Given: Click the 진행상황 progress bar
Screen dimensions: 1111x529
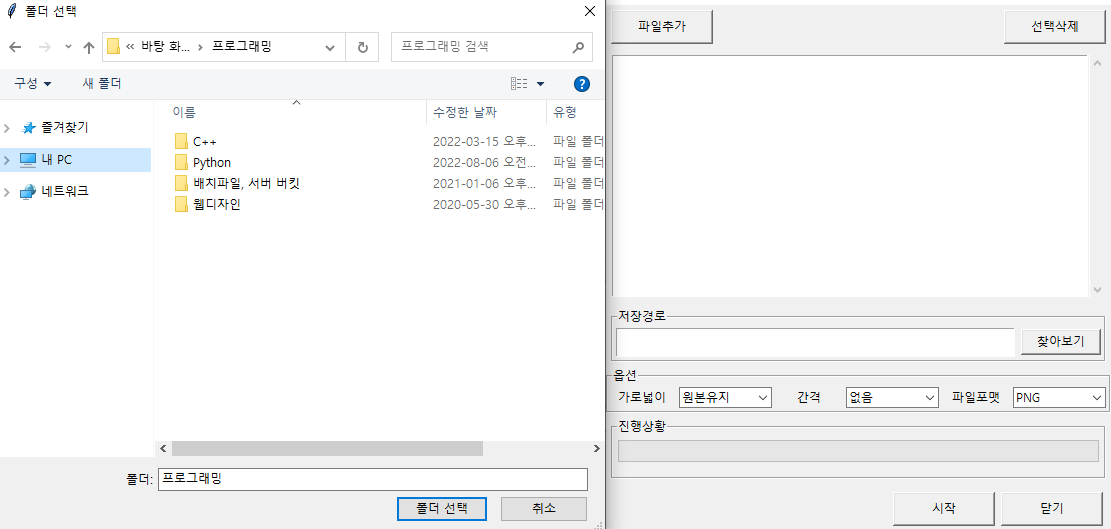Looking at the screenshot, I should 858,451.
